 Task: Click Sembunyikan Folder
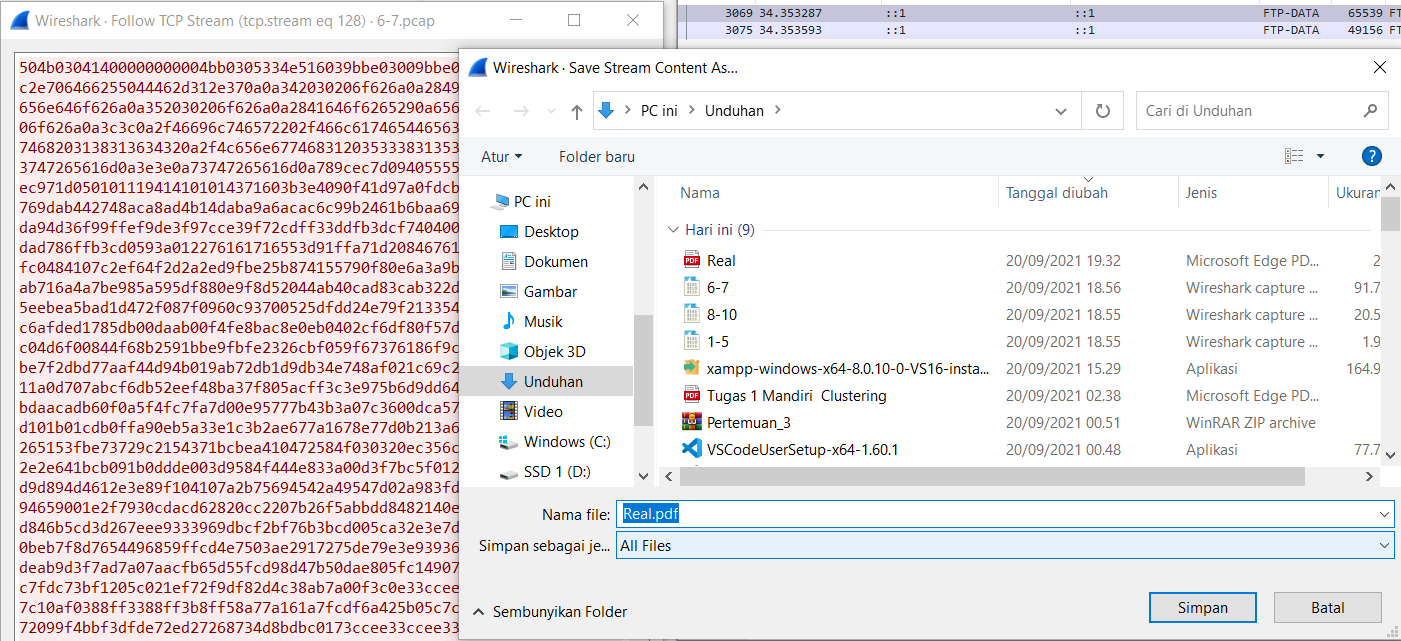(x=549, y=611)
